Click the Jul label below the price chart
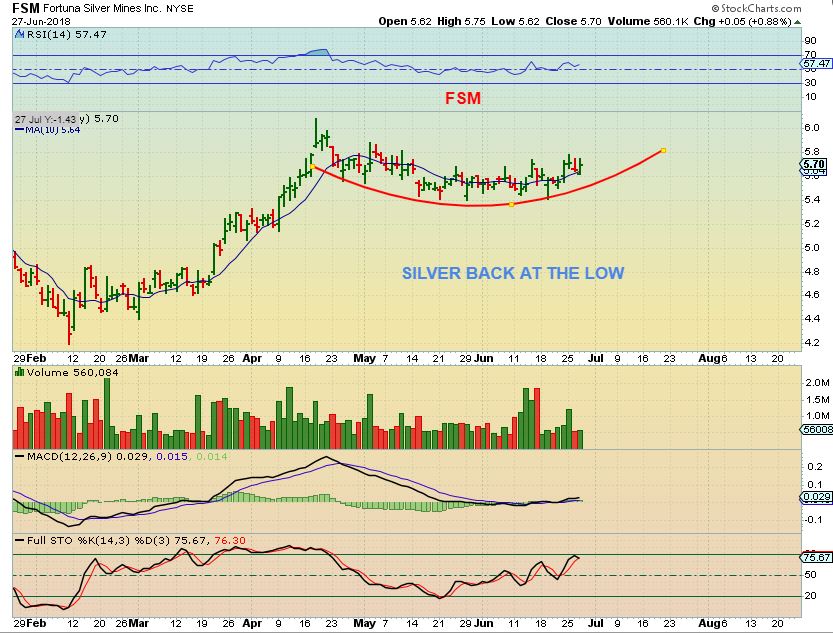This screenshot has width=833, height=633. (596, 358)
